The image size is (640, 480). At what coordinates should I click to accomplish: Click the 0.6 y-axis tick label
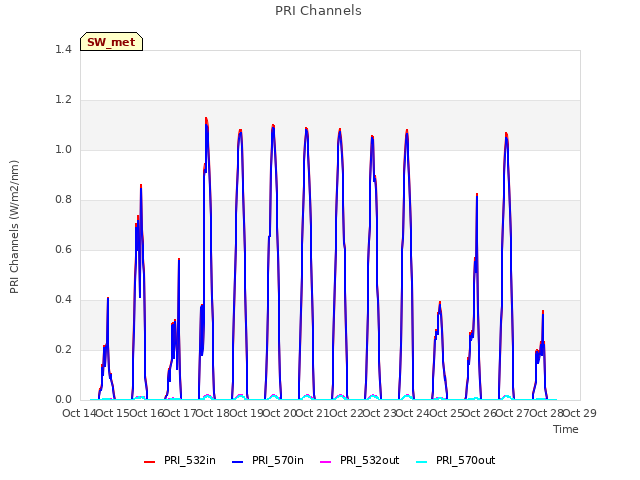coord(63,249)
